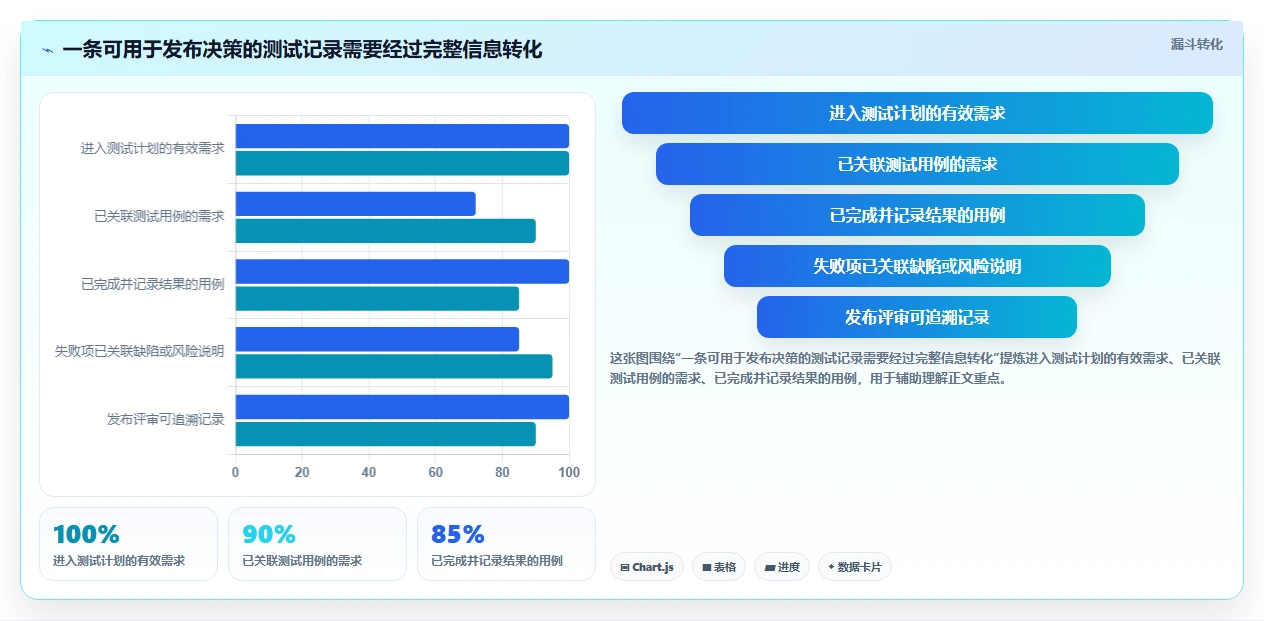Screen dimensions: 1264x621
Task: Click the 90% stat value
Action: point(269,534)
